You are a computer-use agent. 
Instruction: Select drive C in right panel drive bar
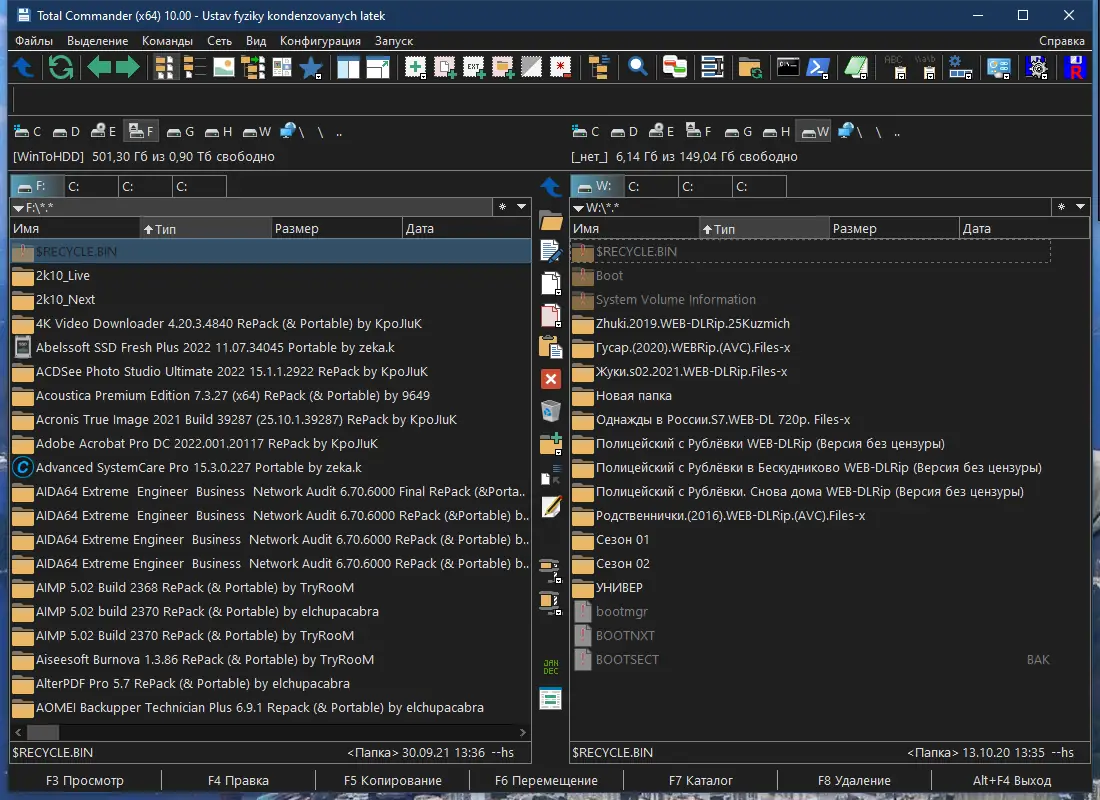click(x=586, y=131)
